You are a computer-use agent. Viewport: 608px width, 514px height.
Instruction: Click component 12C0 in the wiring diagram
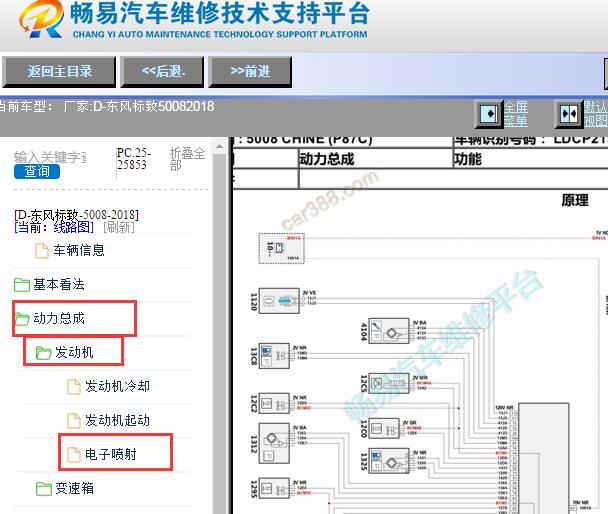coord(384,428)
